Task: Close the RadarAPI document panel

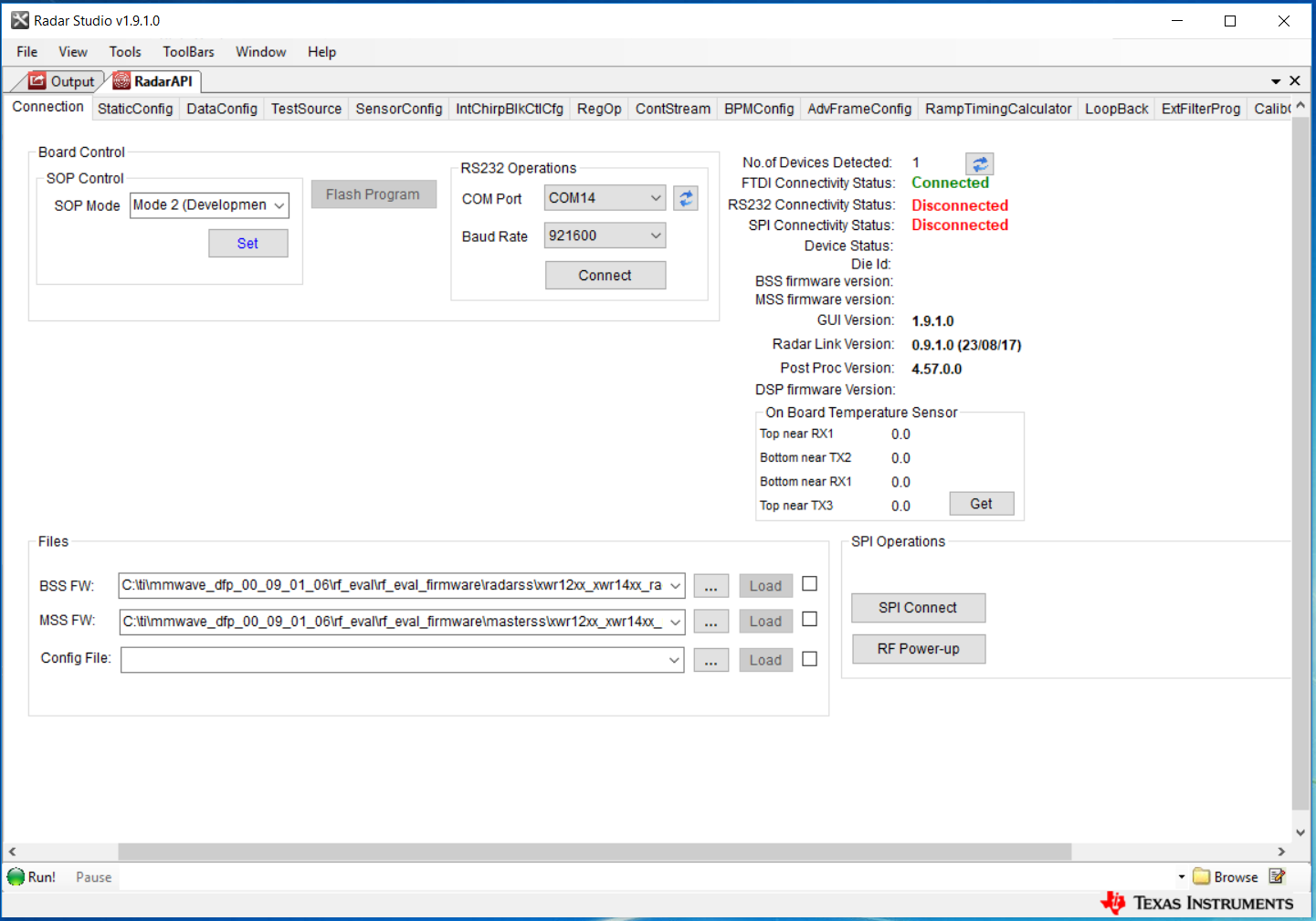Action: 1295,81
